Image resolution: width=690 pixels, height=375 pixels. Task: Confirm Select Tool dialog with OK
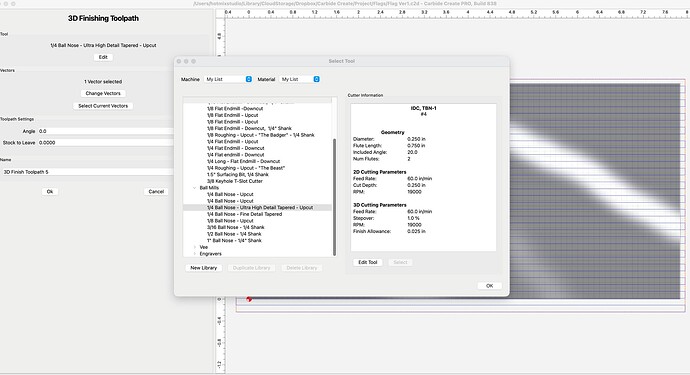coord(489,286)
